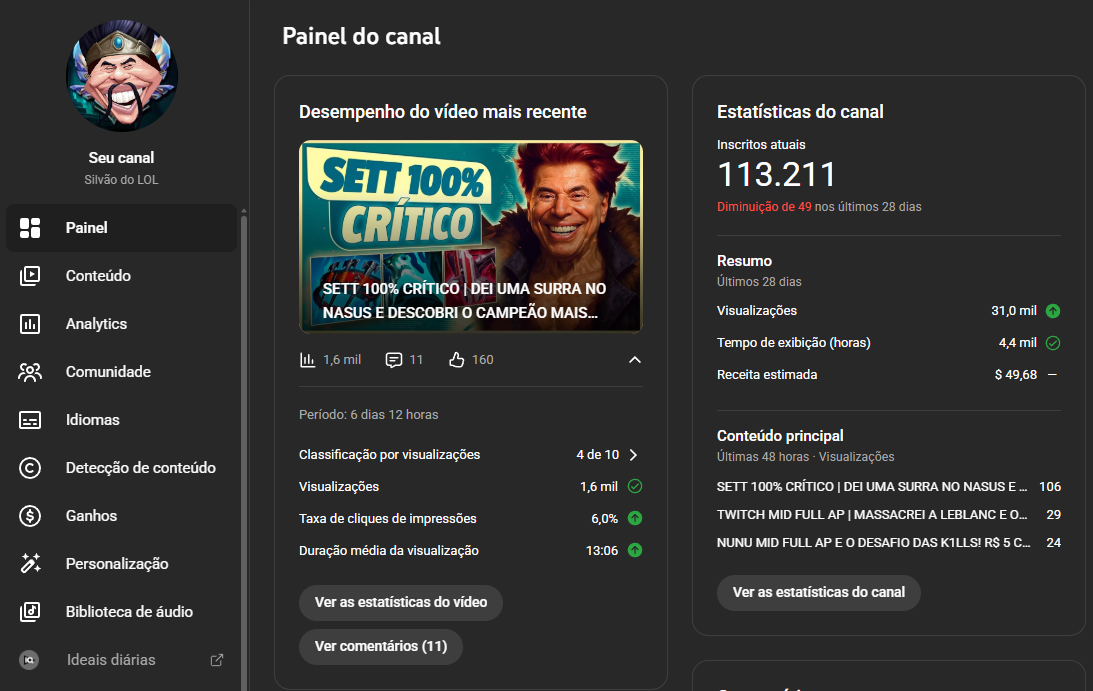Open the Ganhos sidebar entry
The image size is (1093, 691).
tap(121, 516)
